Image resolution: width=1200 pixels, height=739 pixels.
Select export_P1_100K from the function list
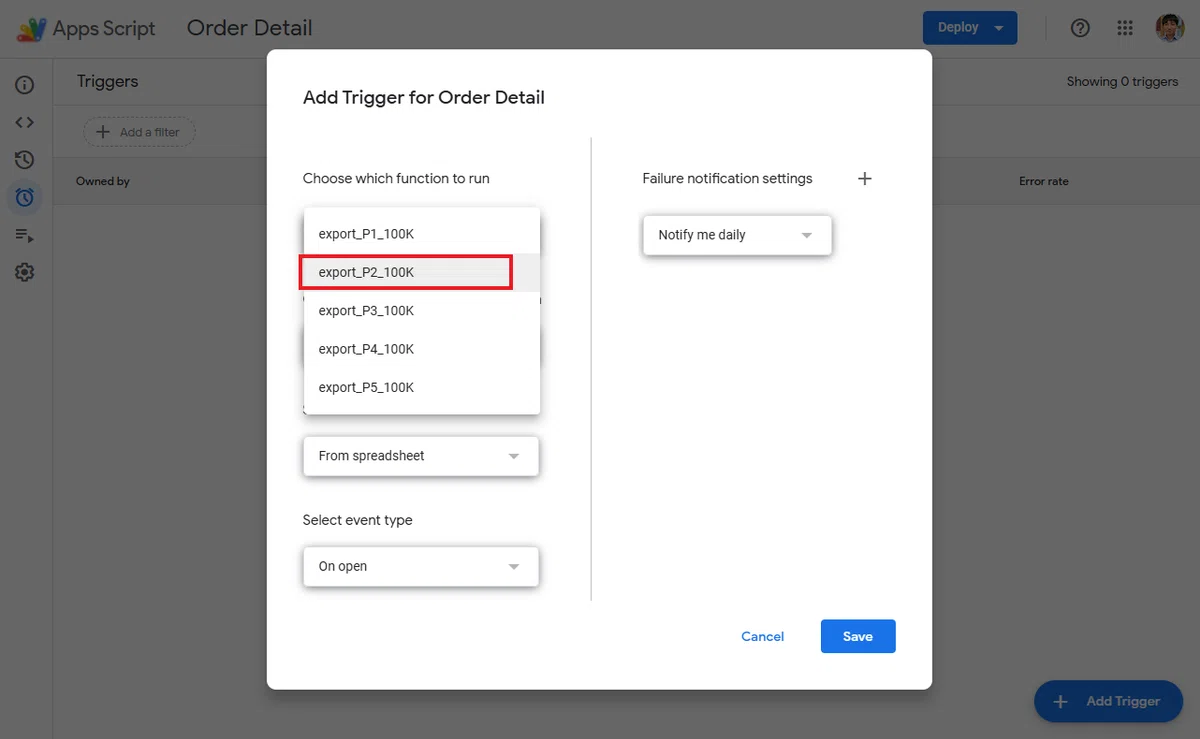pos(422,234)
